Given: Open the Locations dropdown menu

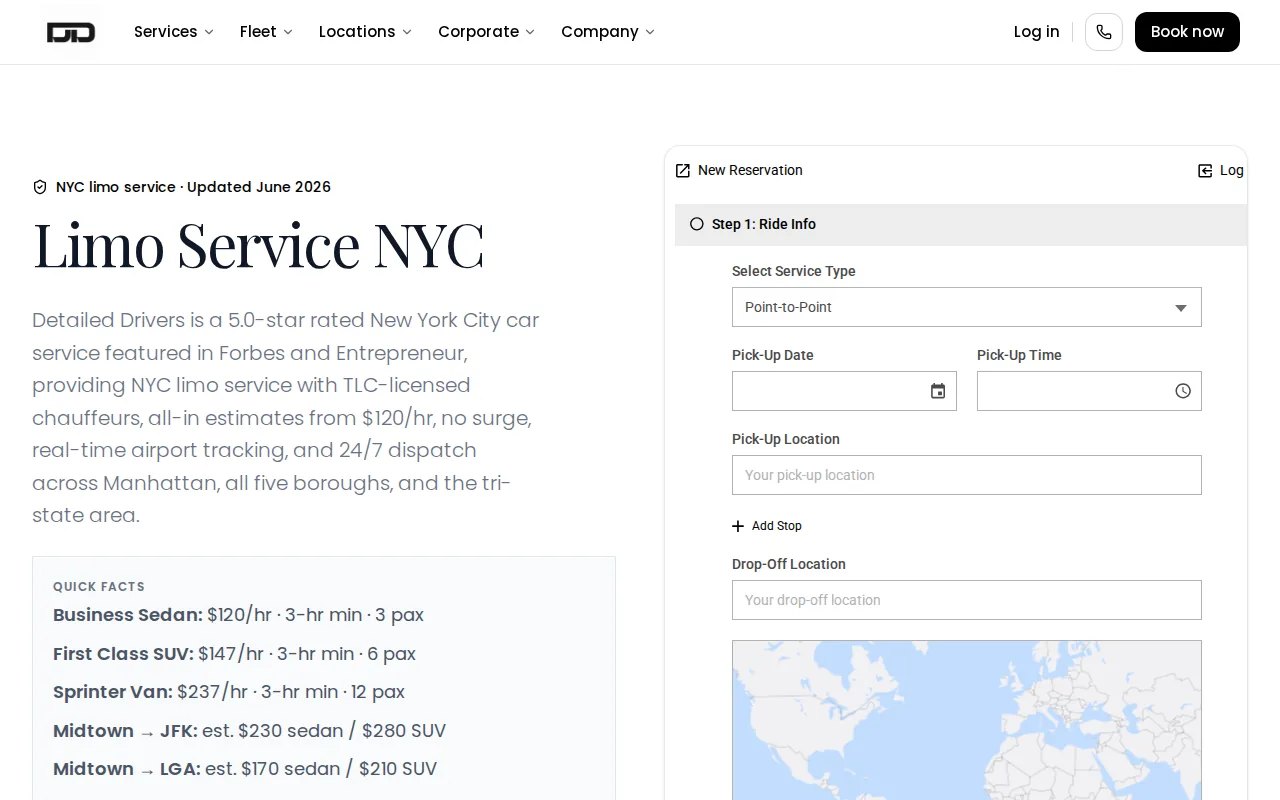Looking at the screenshot, I should [x=365, y=32].
